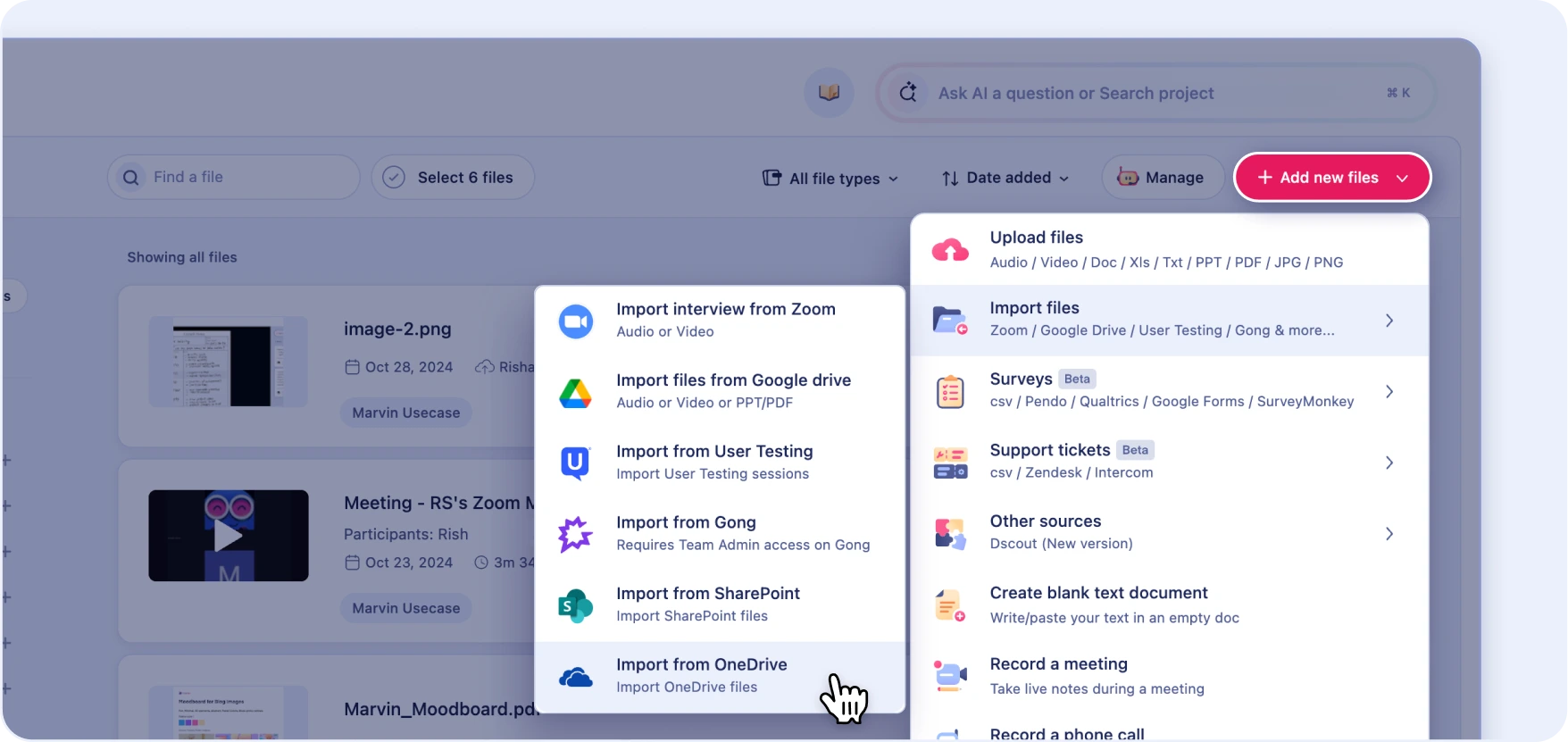Play the Zoom Meeting video thumbnail

[x=229, y=536]
